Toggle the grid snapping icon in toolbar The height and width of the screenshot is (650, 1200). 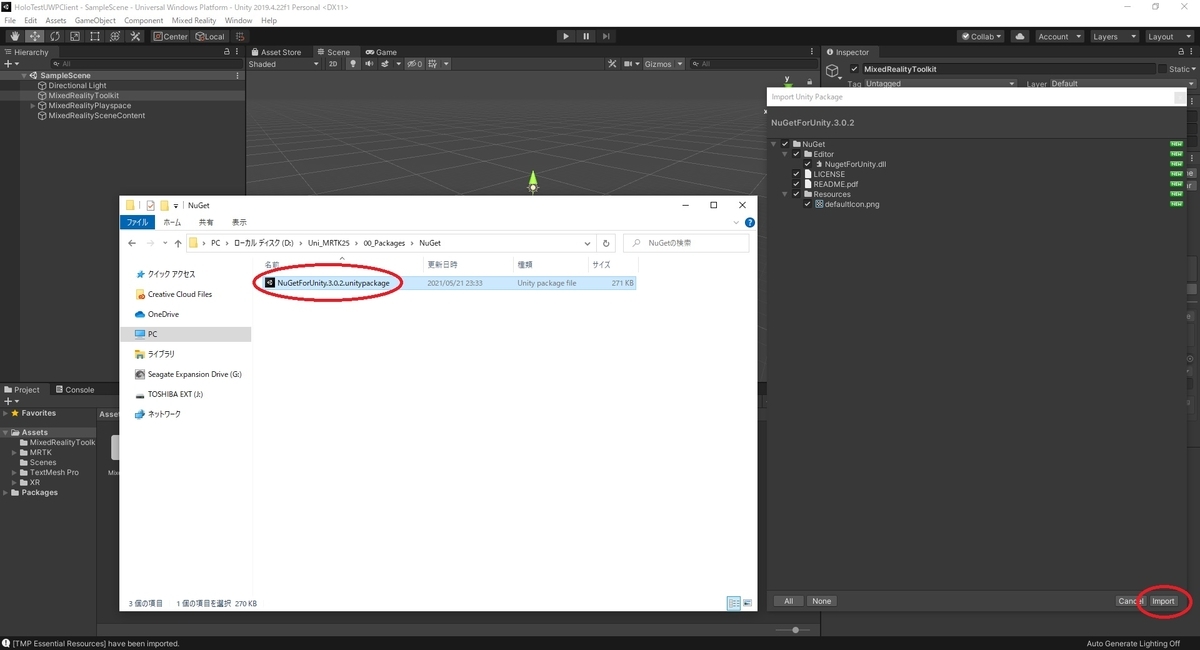pyautogui.click(x=240, y=36)
